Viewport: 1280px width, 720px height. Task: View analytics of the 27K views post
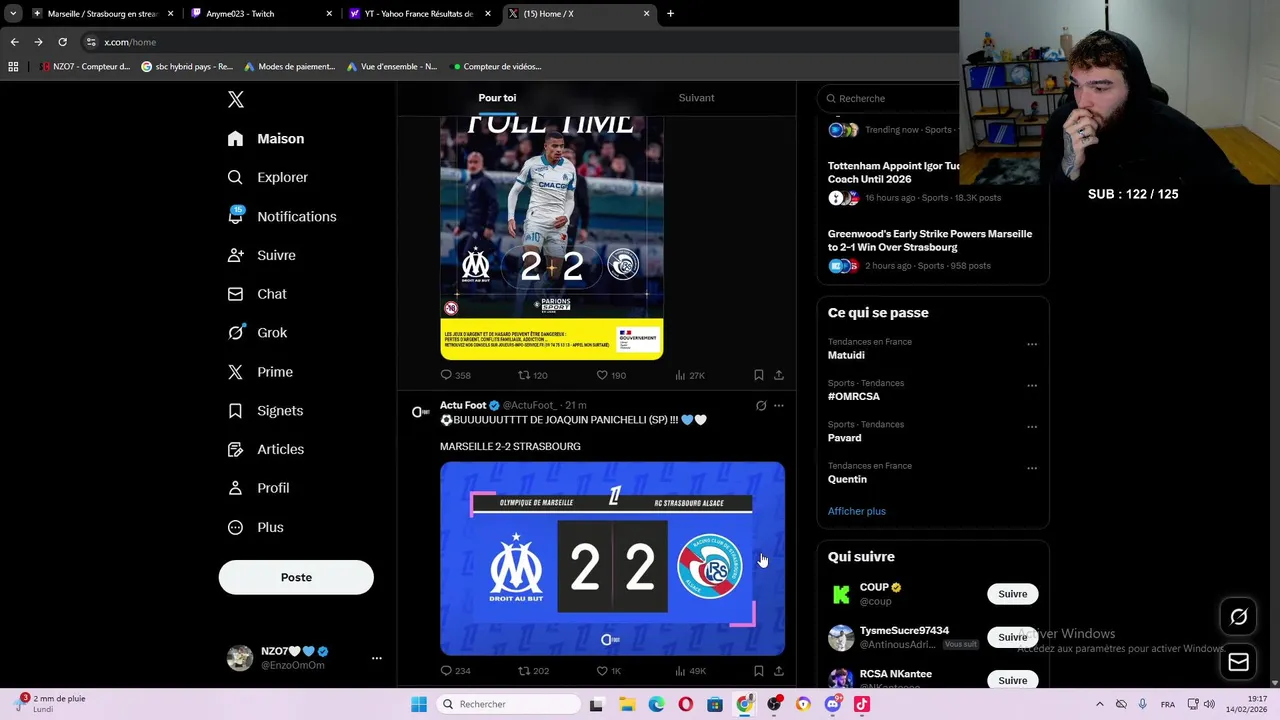pyautogui.click(x=690, y=375)
